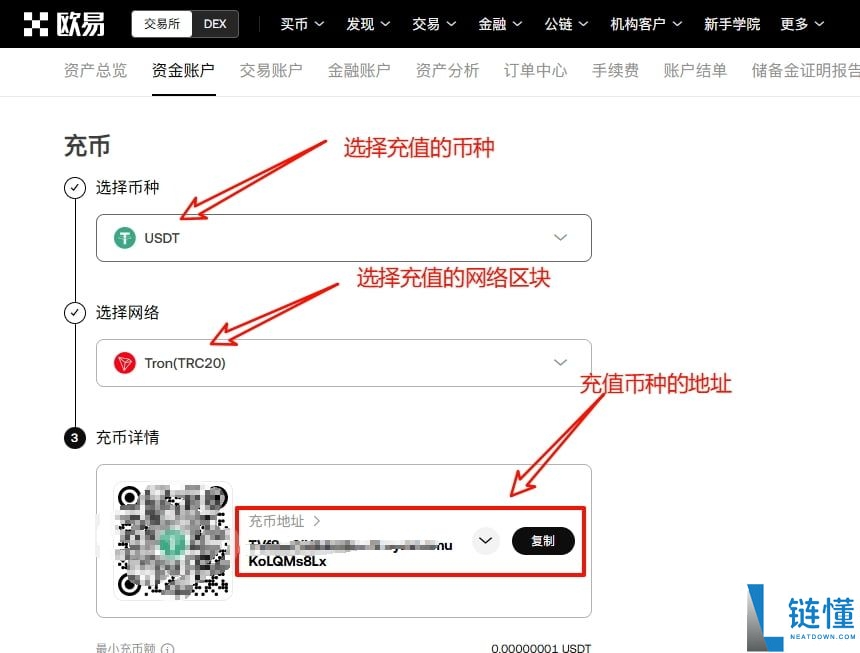Select the 资金账户 tab
Viewport: 860px width, 653px height.
(183, 70)
